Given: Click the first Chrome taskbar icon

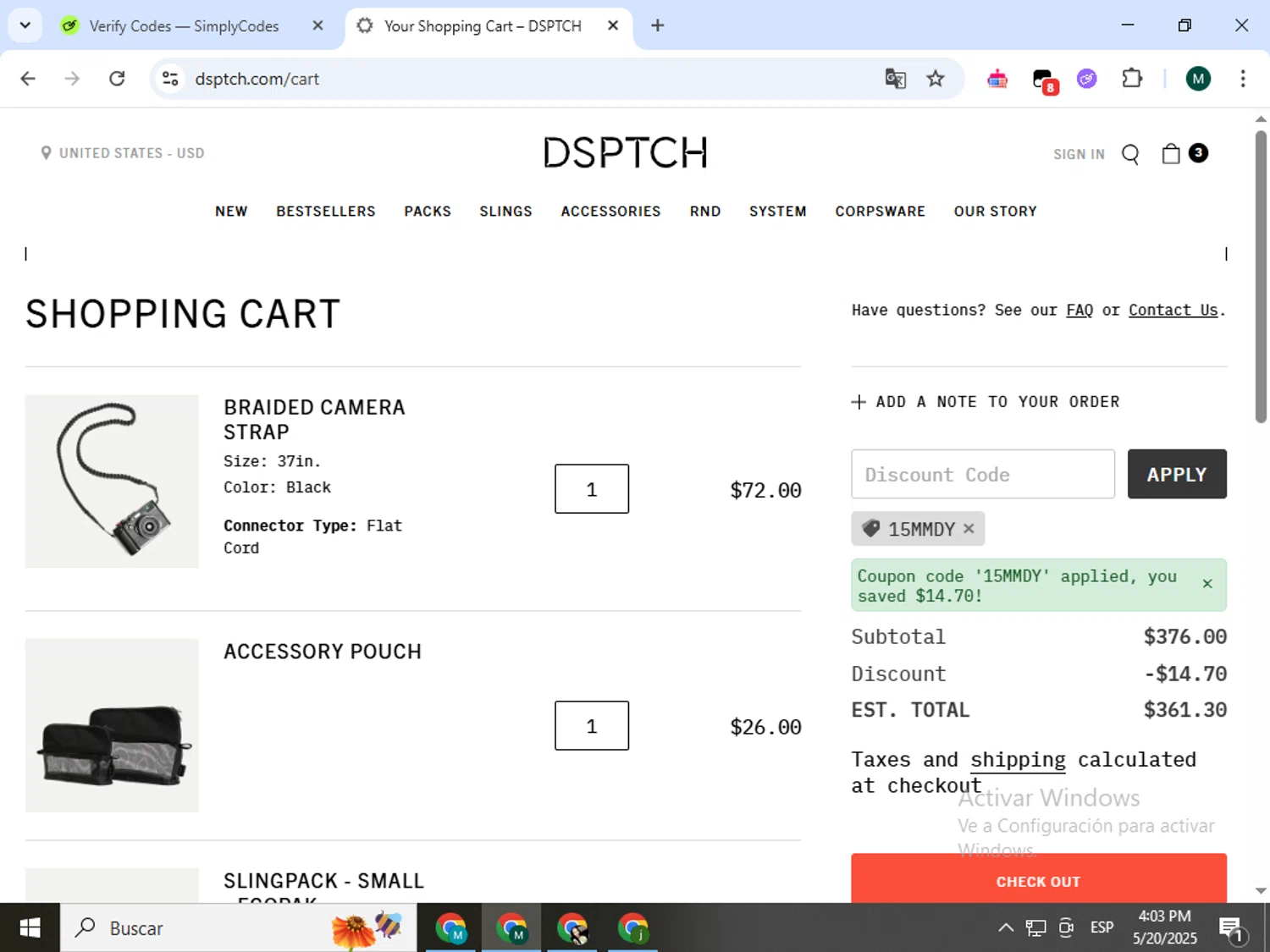Looking at the screenshot, I should tap(451, 928).
